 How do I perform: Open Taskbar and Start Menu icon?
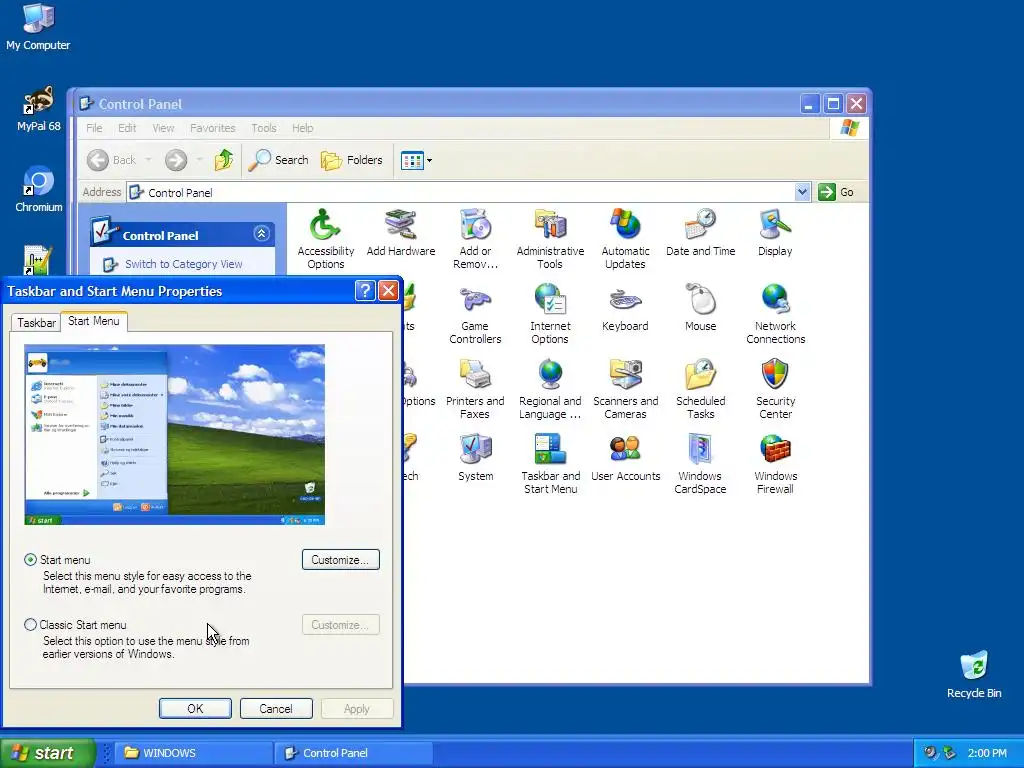pyautogui.click(x=550, y=464)
